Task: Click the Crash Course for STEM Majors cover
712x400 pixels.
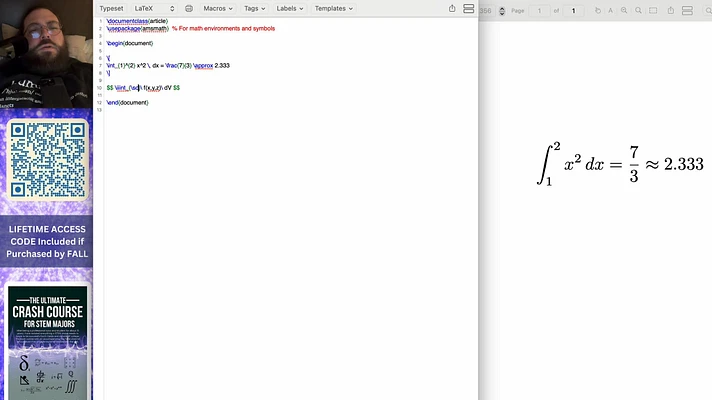Action: (x=47, y=343)
